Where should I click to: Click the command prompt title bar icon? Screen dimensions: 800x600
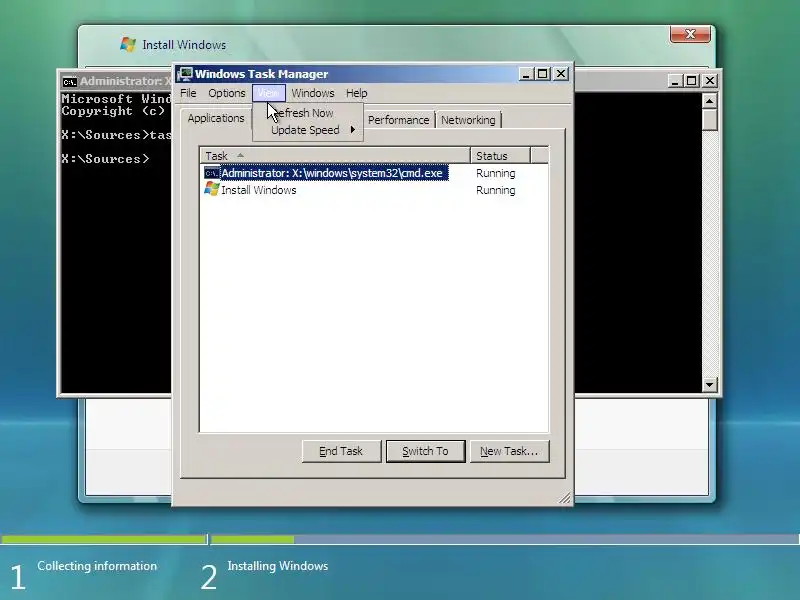click(69, 82)
